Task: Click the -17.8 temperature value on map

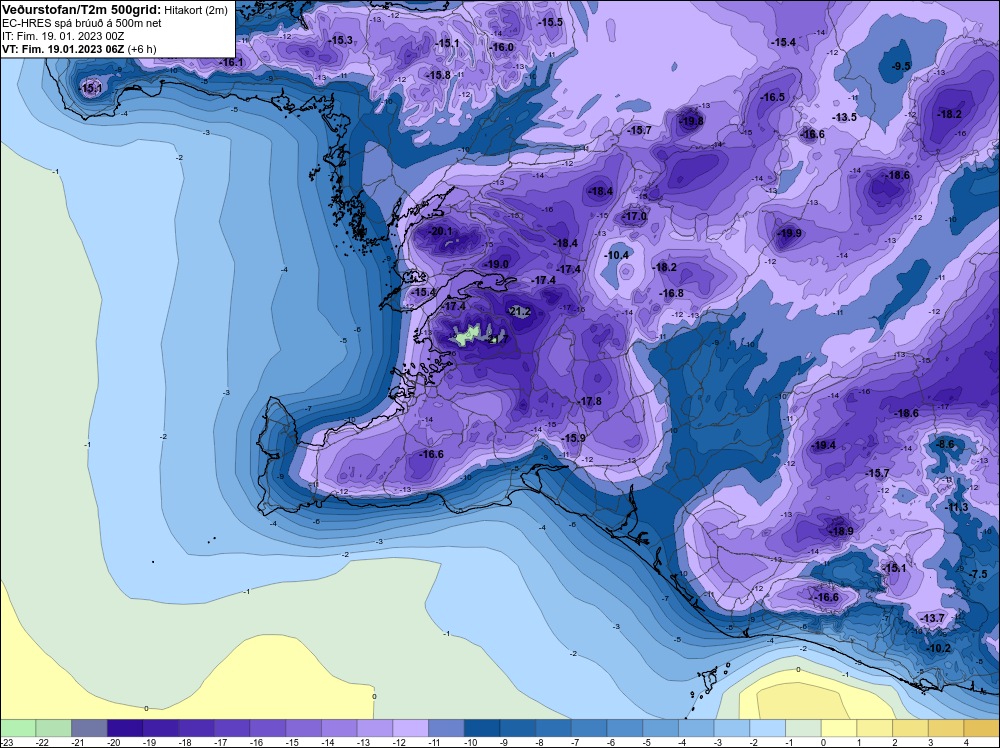Action: point(591,401)
